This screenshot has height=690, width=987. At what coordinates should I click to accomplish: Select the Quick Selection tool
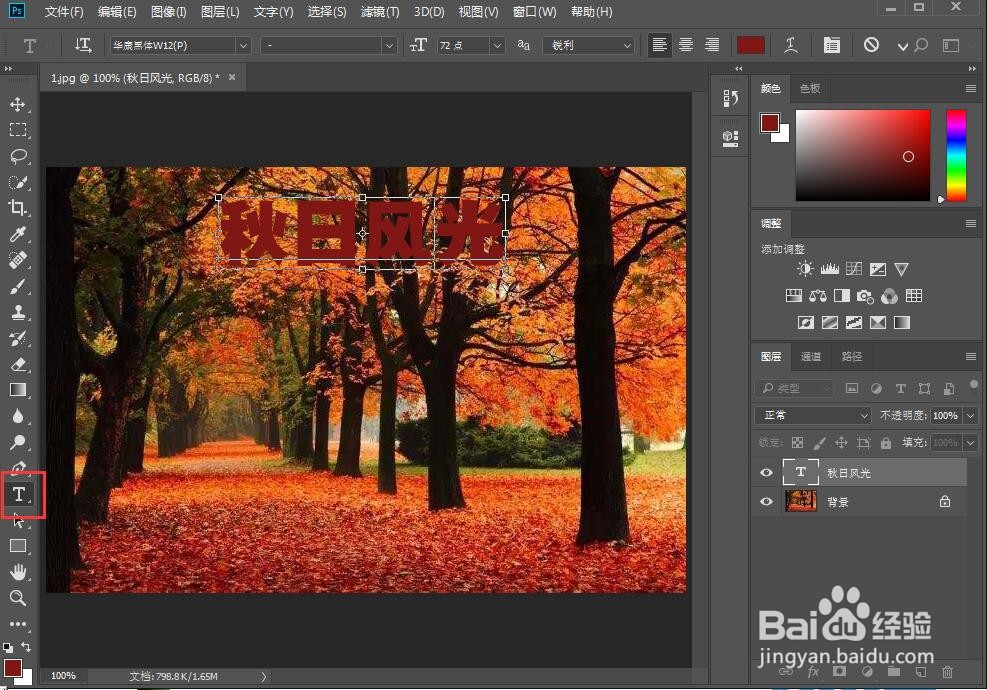[x=18, y=182]
